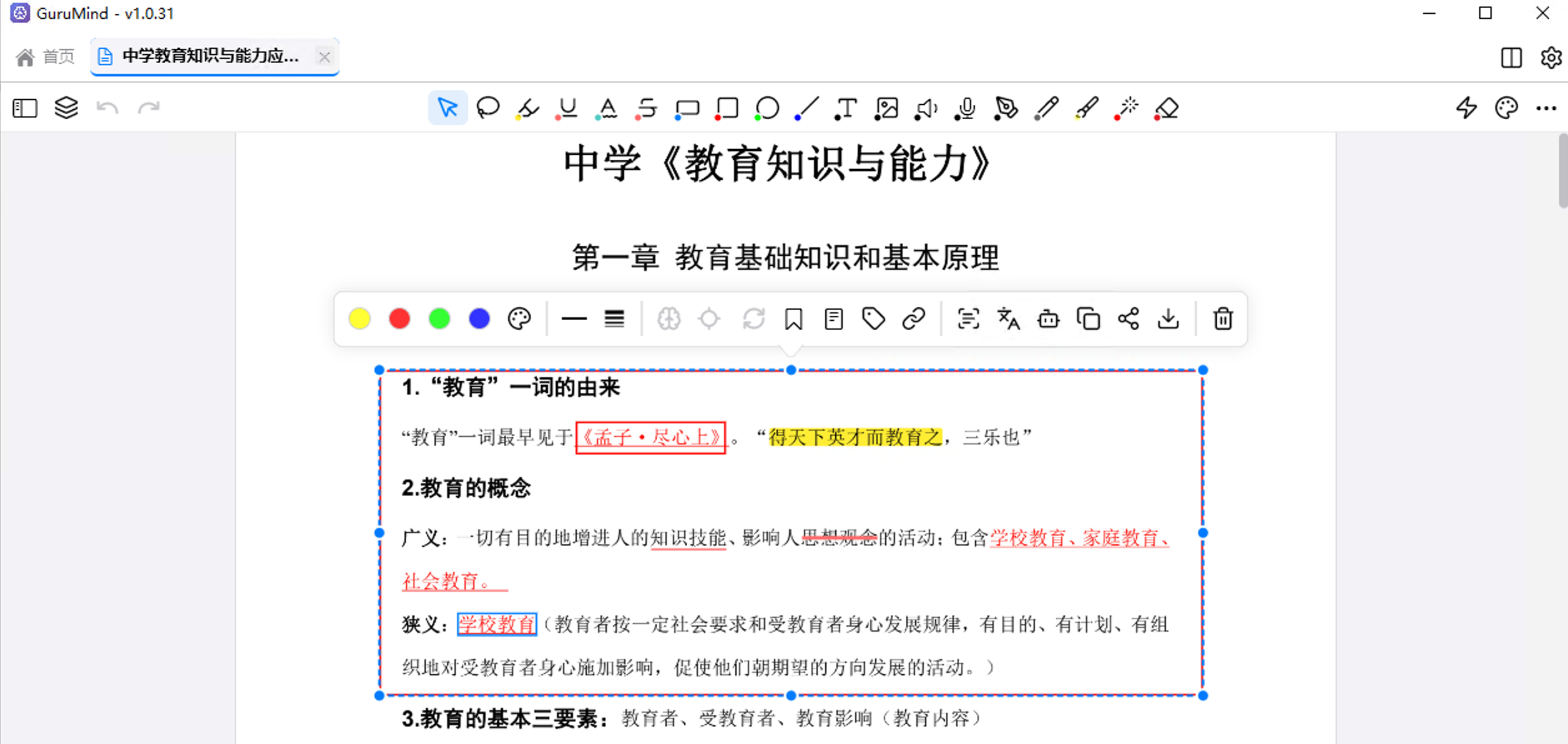The image size is (1568, 744).
Task: Select the brush marker tool
Action: pyautogui.click(x=1086, y=108)
